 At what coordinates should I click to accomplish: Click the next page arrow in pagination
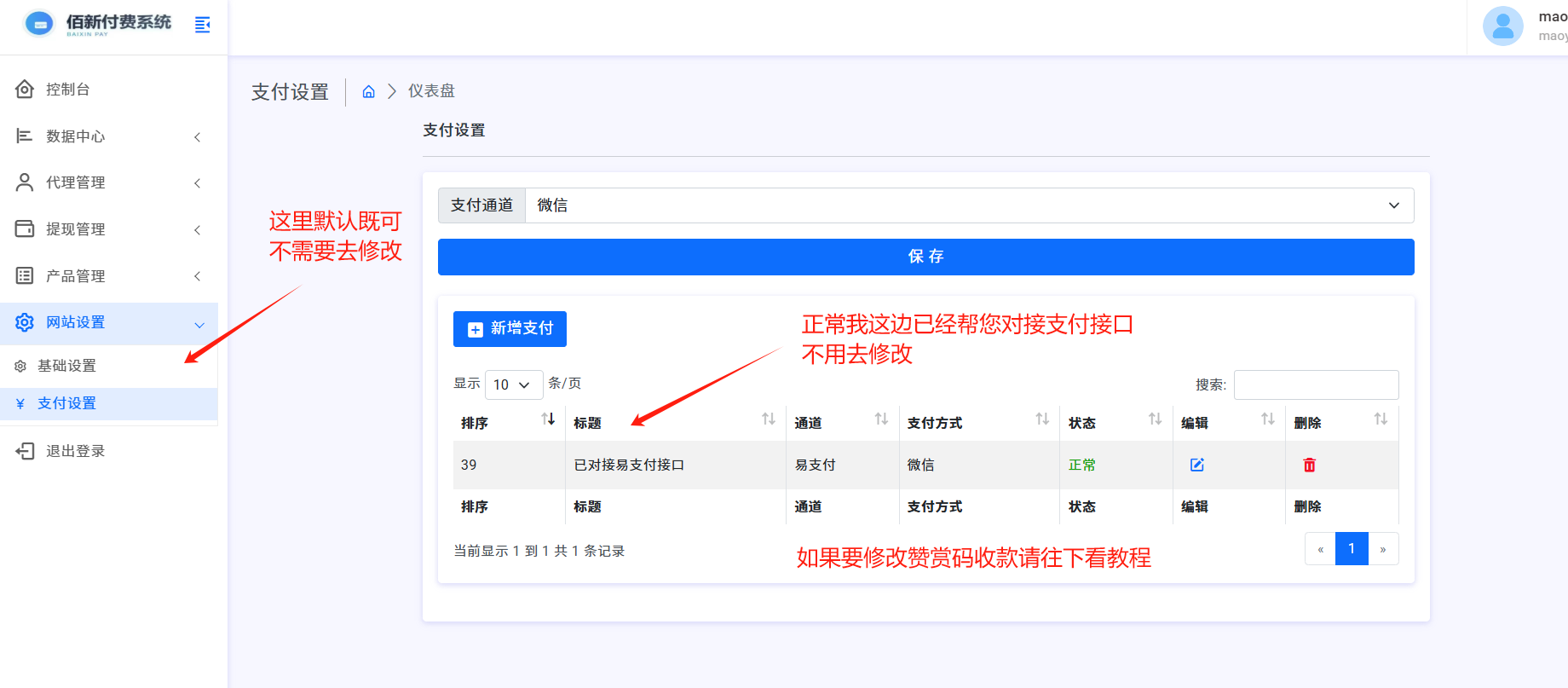point(1382,549)
